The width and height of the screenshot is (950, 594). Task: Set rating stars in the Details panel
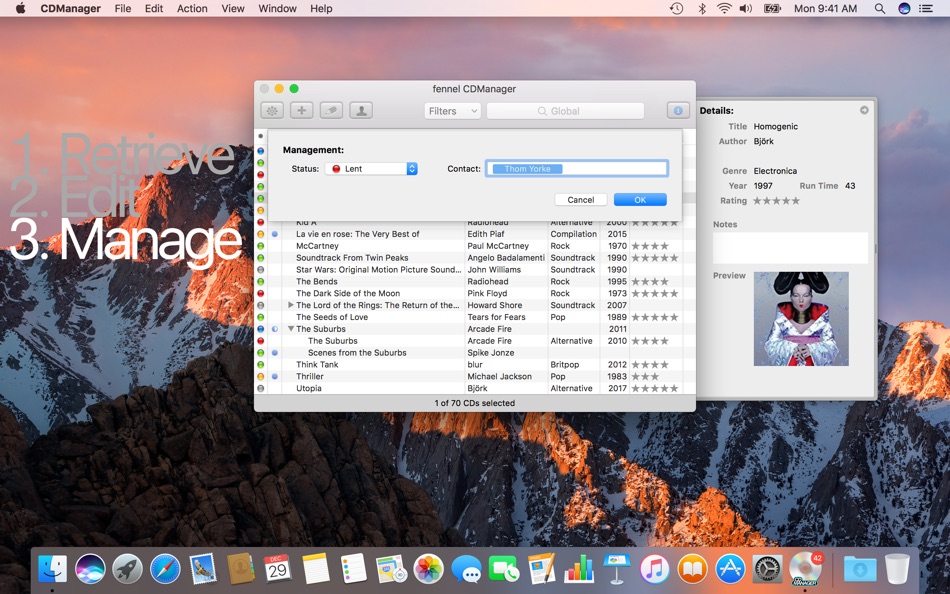[776, 201]
